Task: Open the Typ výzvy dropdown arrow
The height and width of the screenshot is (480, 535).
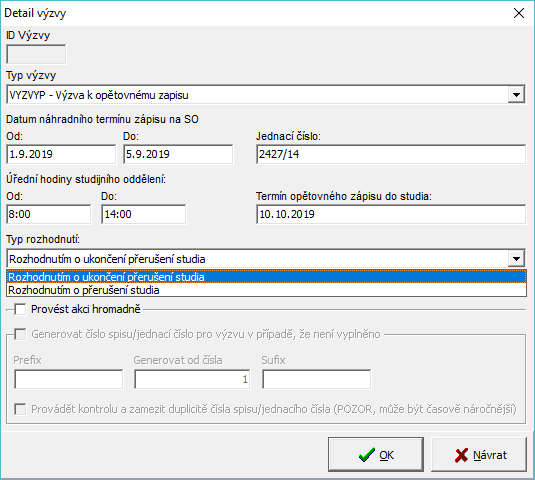Action: click(x=516, y=94)
